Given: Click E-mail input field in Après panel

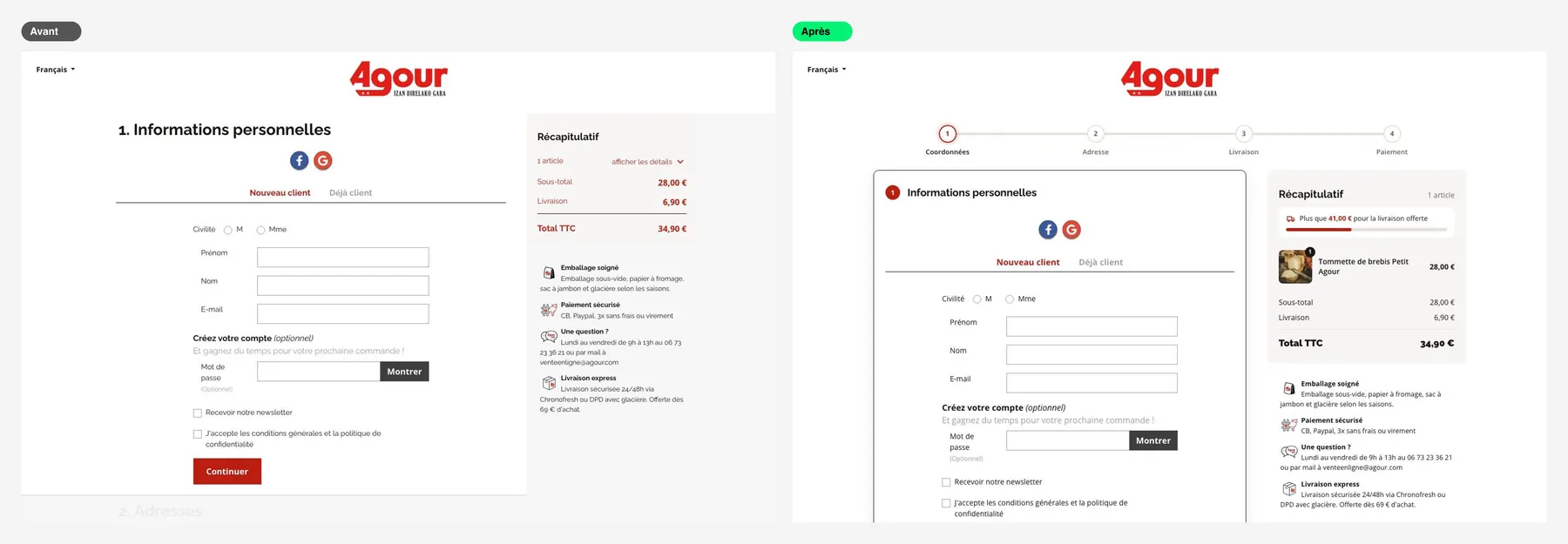Looking at the screenshot, I should pos(1092,383).
